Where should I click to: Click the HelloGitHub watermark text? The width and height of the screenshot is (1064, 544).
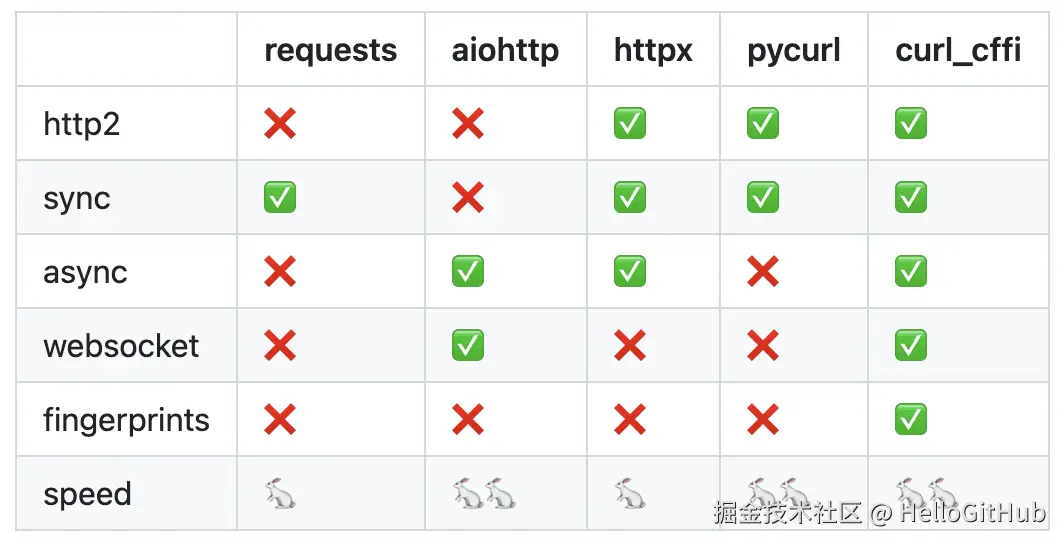point(972,514)
